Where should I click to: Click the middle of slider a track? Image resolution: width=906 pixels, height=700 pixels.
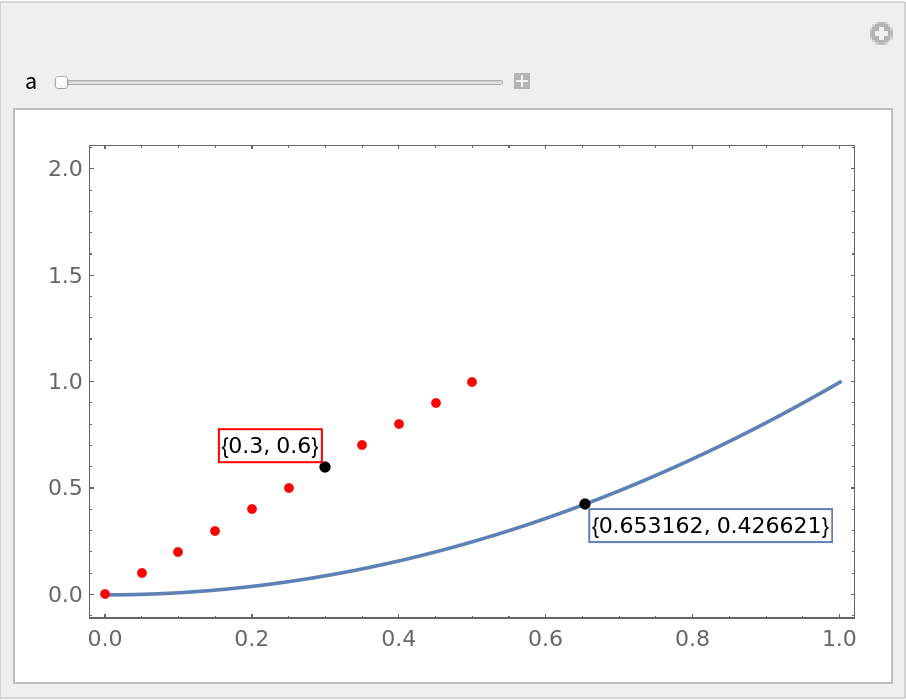point(280,82)
